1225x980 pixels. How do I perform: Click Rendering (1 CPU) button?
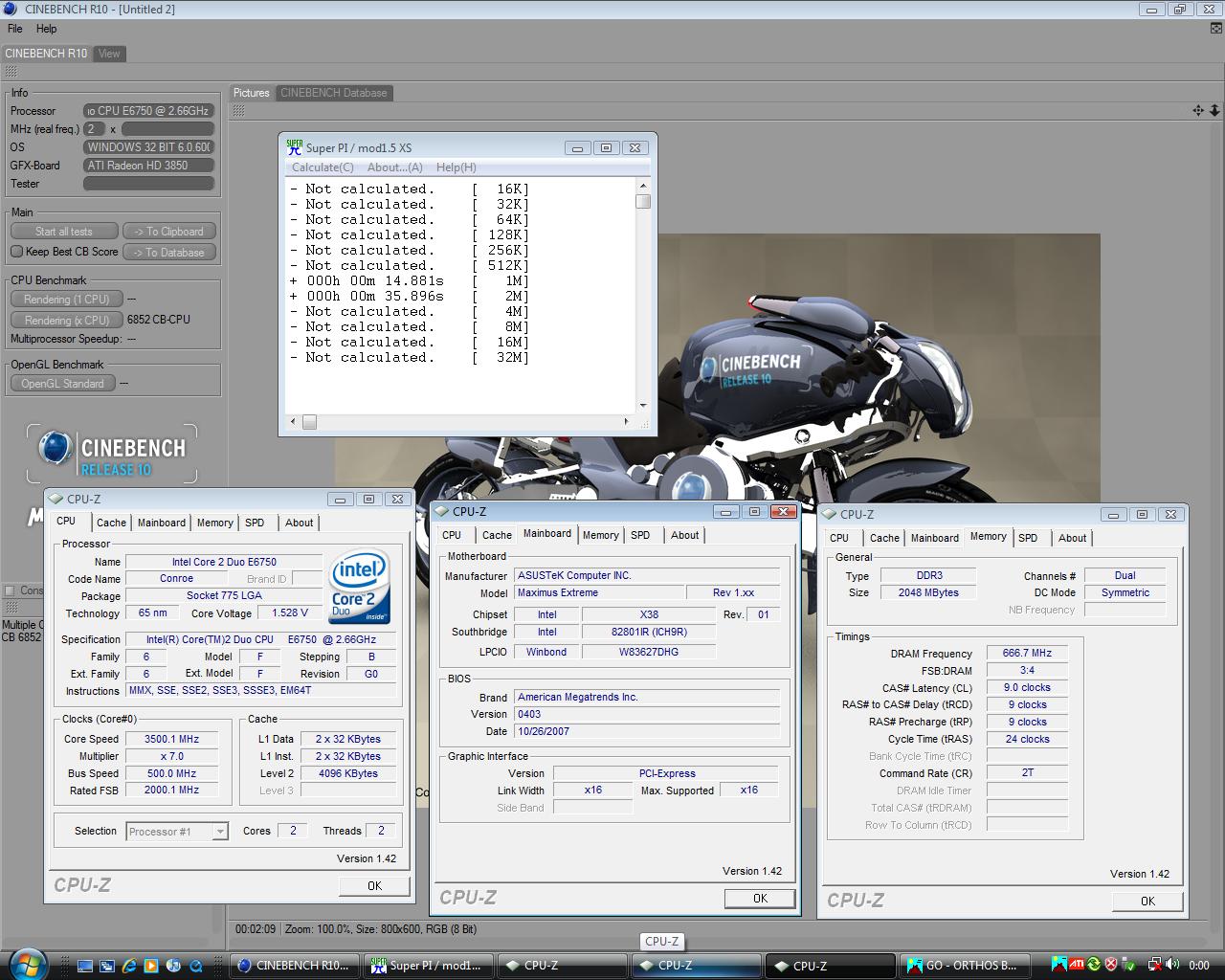tap(67, 300)
